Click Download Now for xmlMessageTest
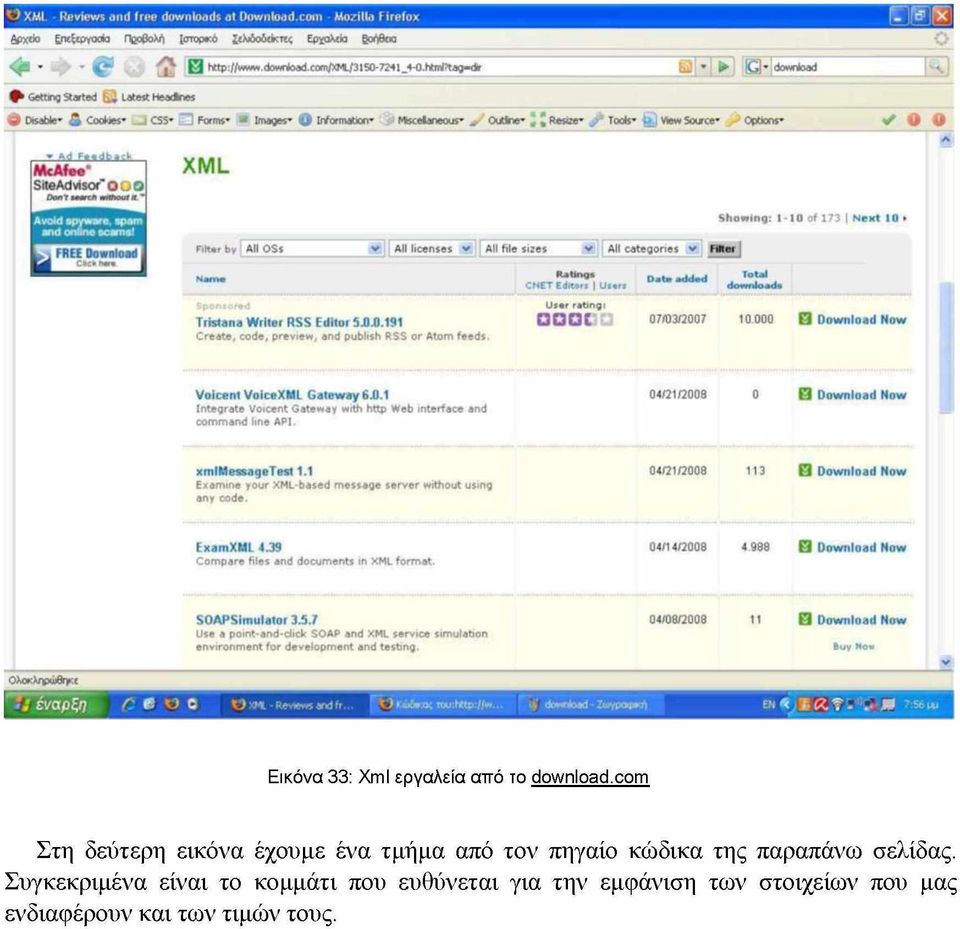 (x=861, y=471)
